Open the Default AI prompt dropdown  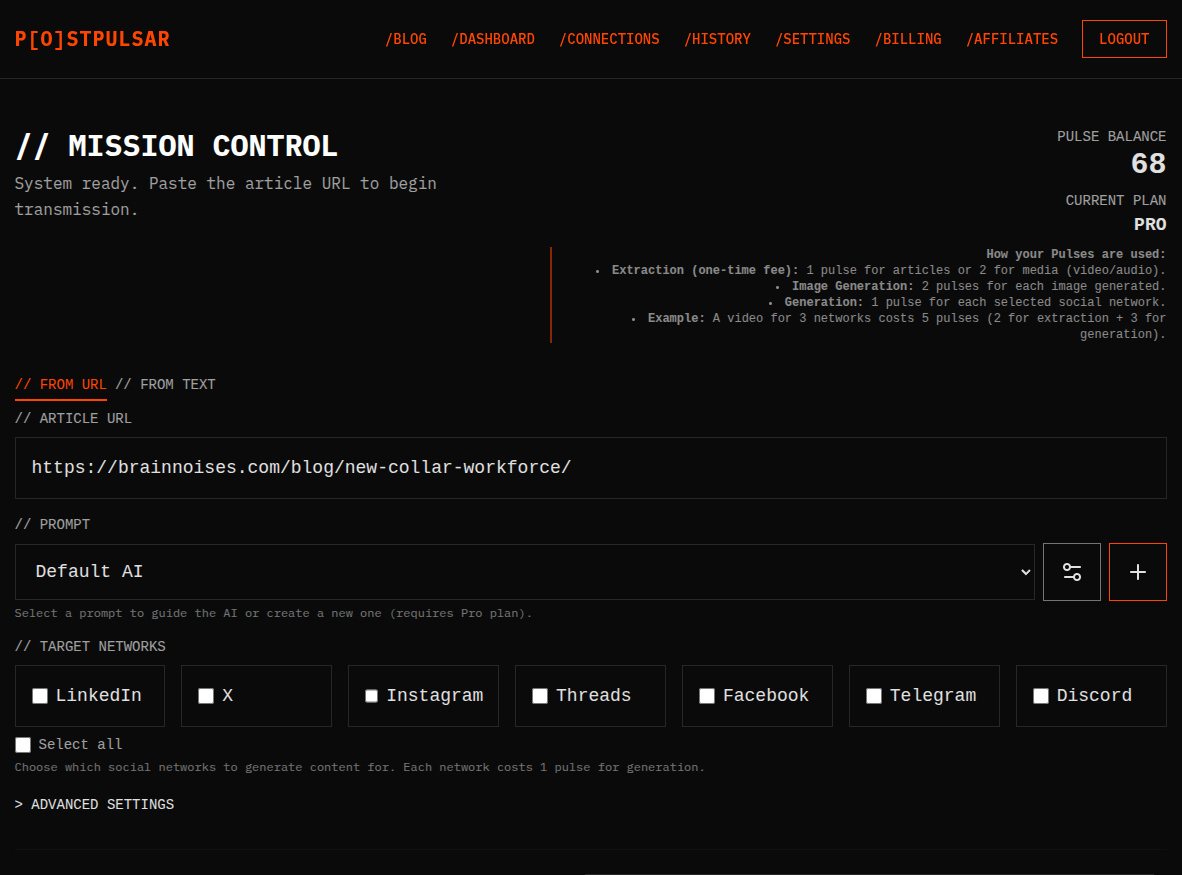point(524,571)
